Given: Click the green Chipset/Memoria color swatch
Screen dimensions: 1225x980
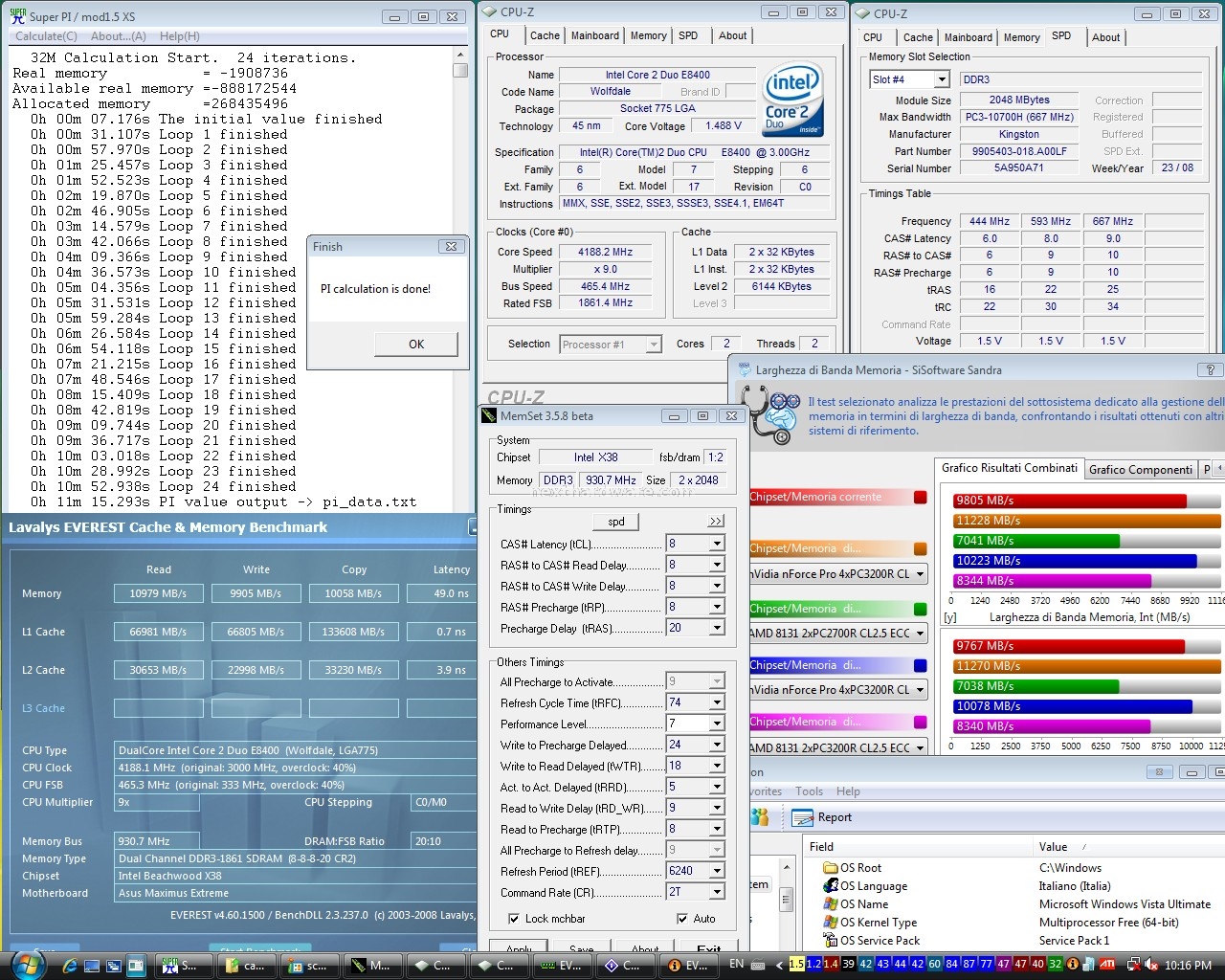Looking at the screenshot, I should coord(921,609).
